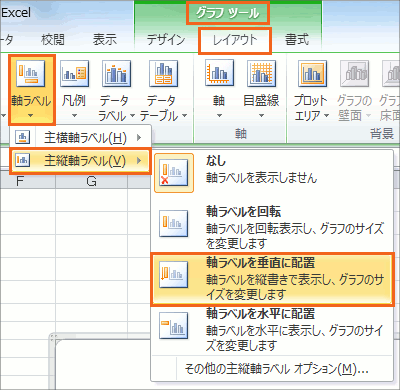
Task: Click the 軸ラベルを垂直に配置 icon
Action: tap(173, 274)
